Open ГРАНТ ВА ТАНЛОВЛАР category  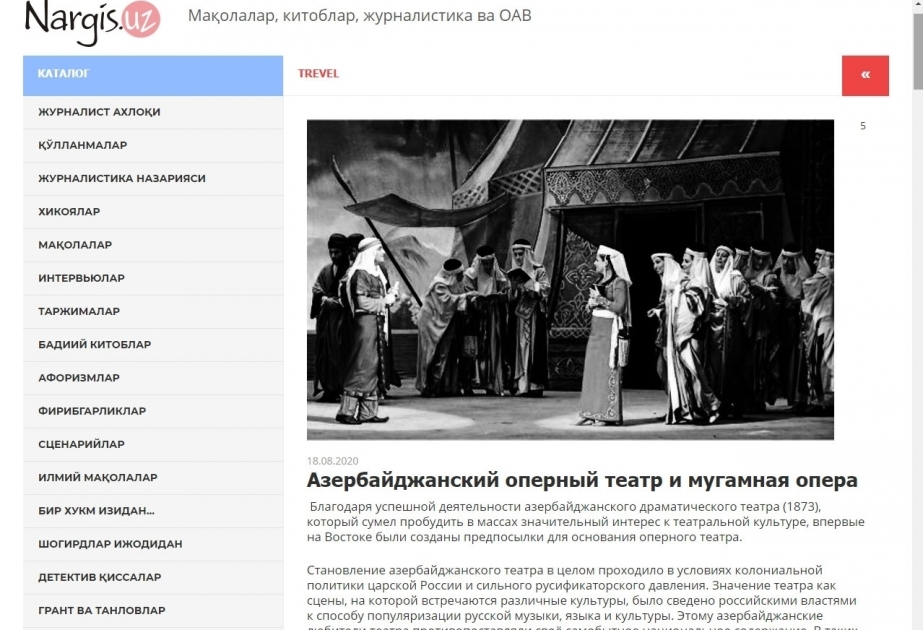(x=153, y=611)
